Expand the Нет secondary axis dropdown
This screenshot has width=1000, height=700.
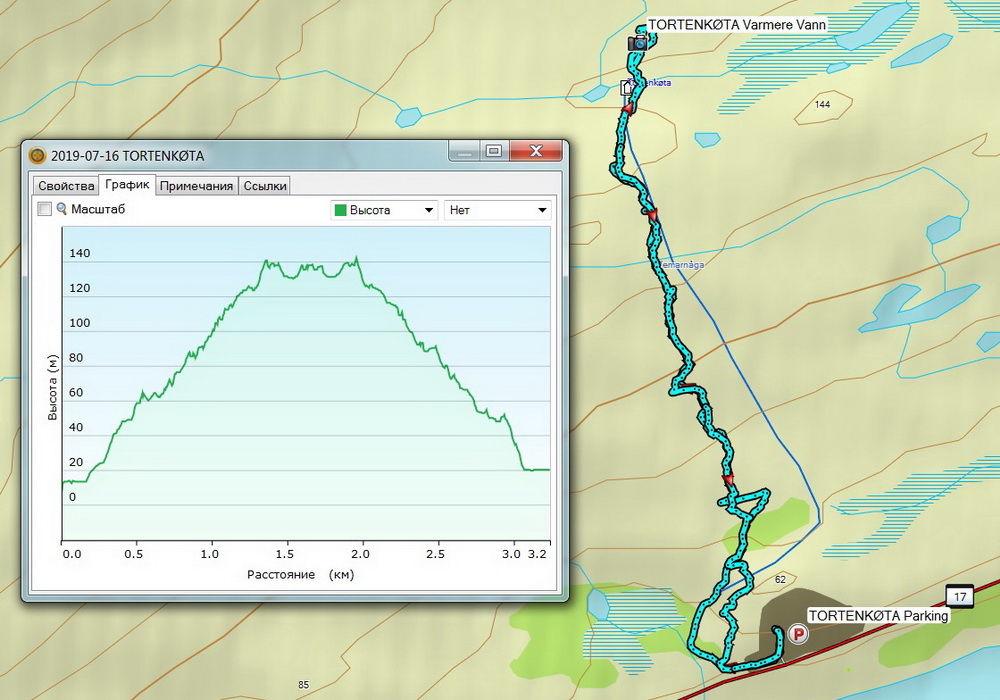point(497,210)
